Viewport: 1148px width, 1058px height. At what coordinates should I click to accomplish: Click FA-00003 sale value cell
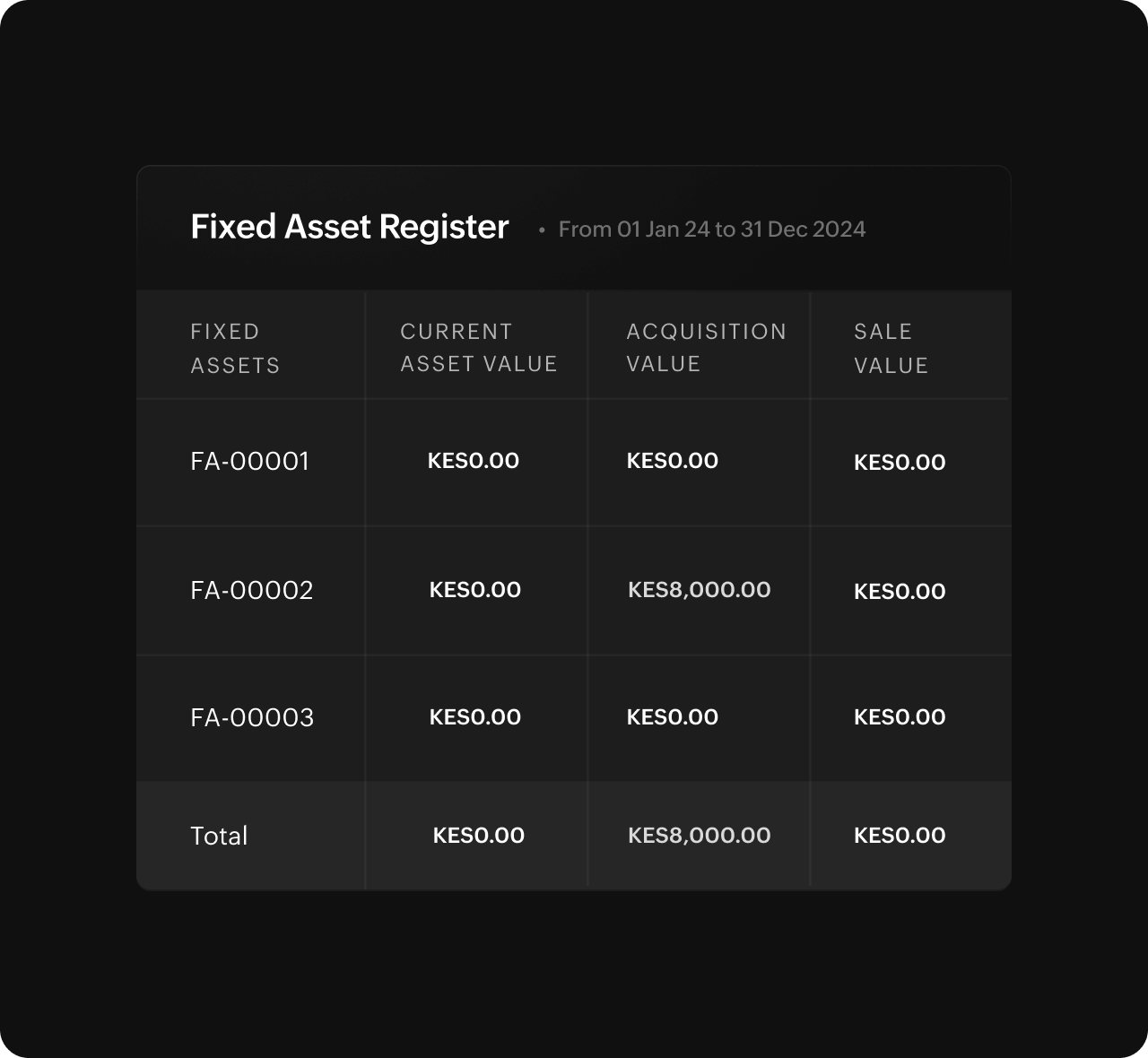coord(899,717)
